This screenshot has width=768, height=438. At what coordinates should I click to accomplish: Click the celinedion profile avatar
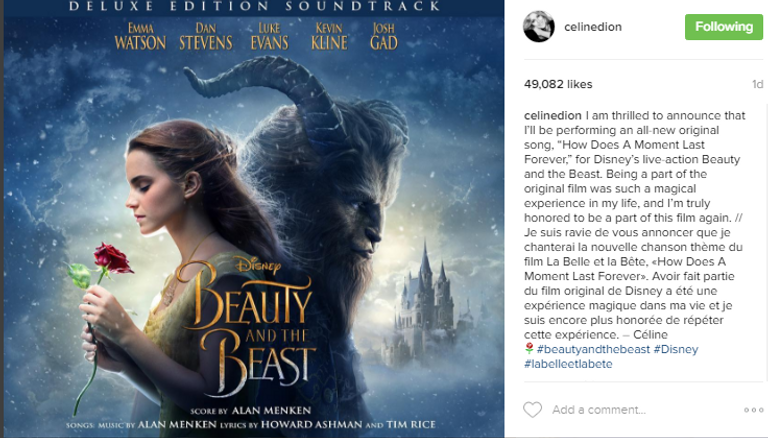point(539,26)
